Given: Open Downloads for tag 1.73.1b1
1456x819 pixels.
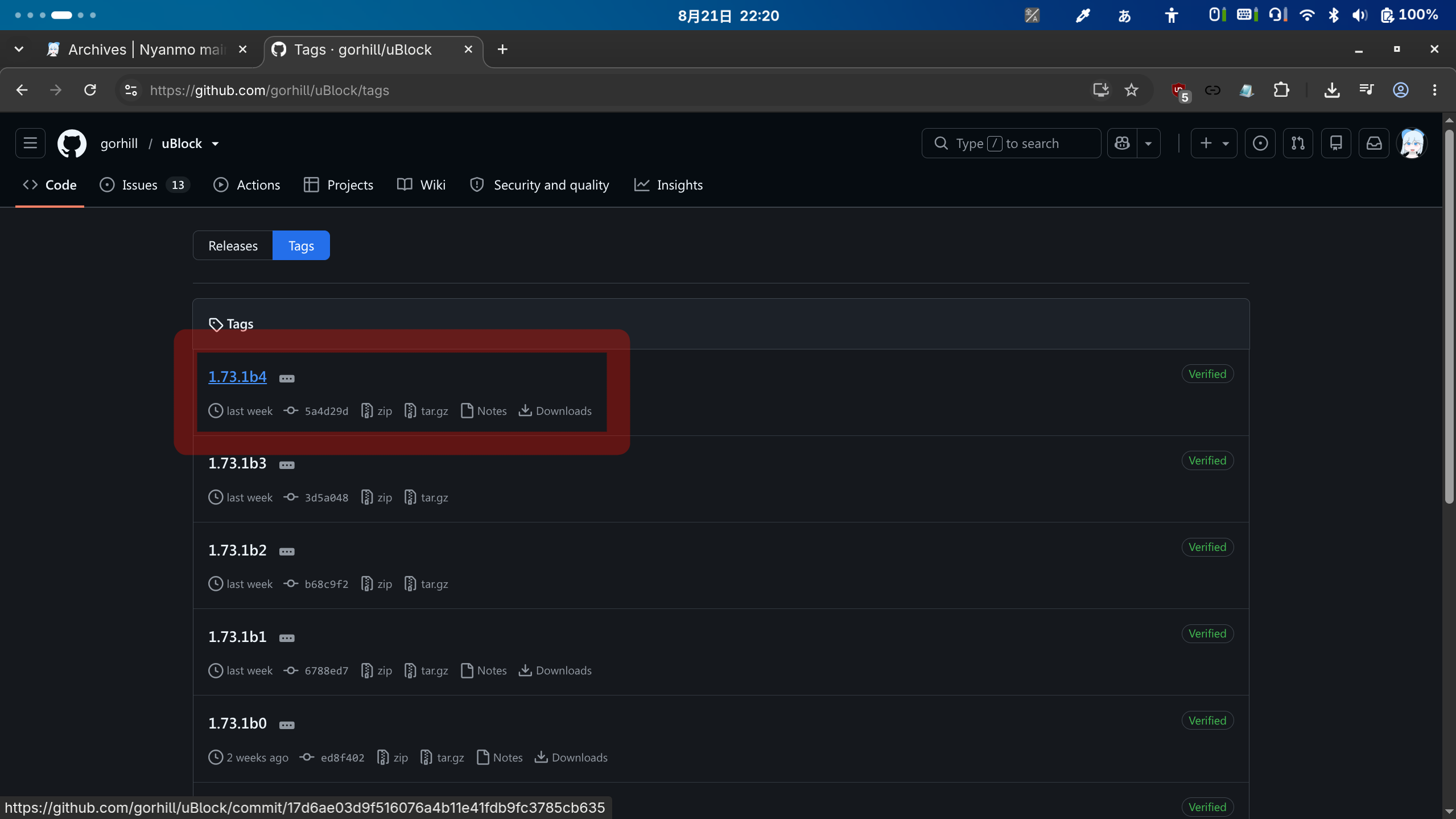Looking at the screenshot, I should coord(555,670).
